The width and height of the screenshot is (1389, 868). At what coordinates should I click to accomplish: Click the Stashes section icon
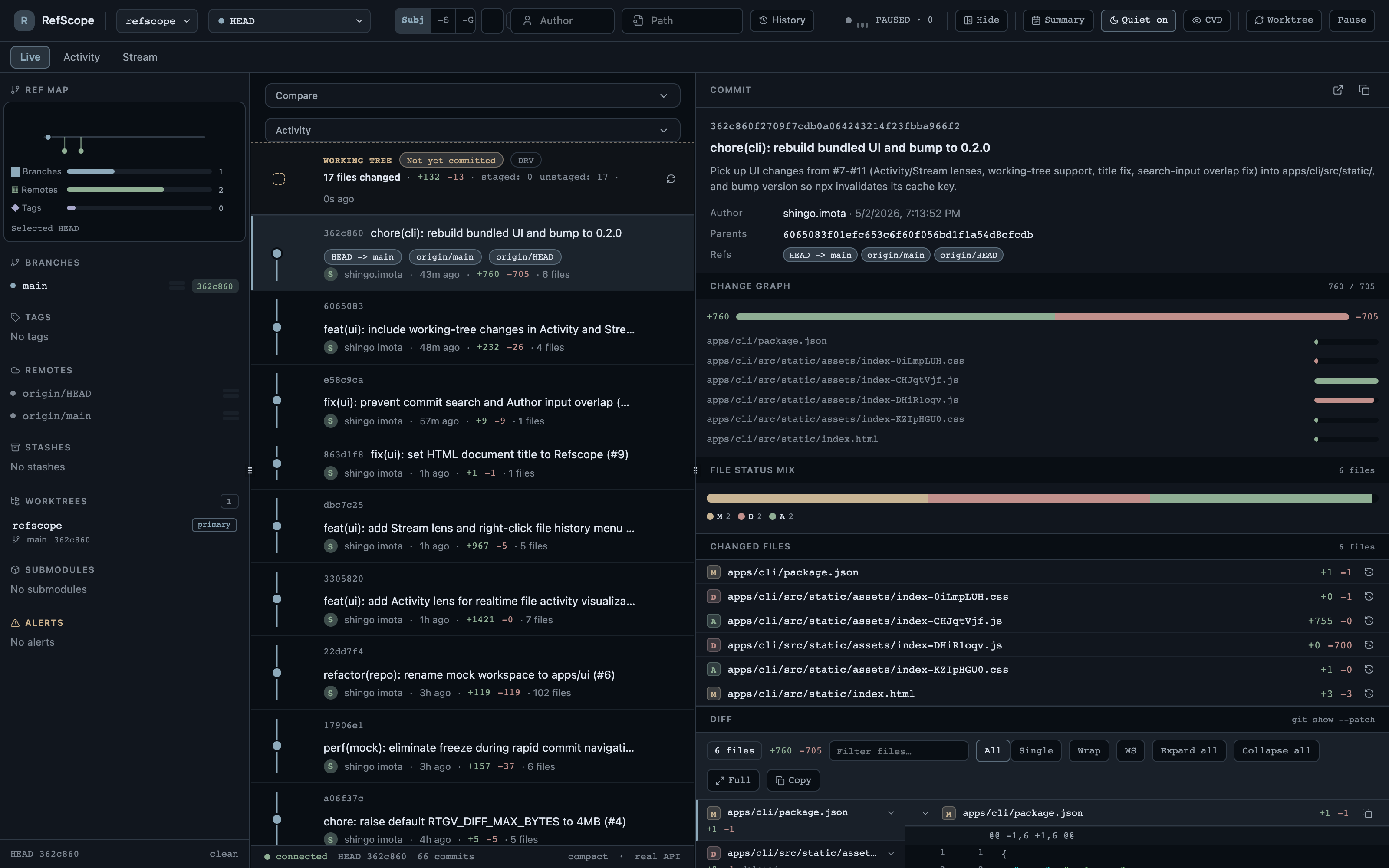pyautogui.click(x=16, y=447)
